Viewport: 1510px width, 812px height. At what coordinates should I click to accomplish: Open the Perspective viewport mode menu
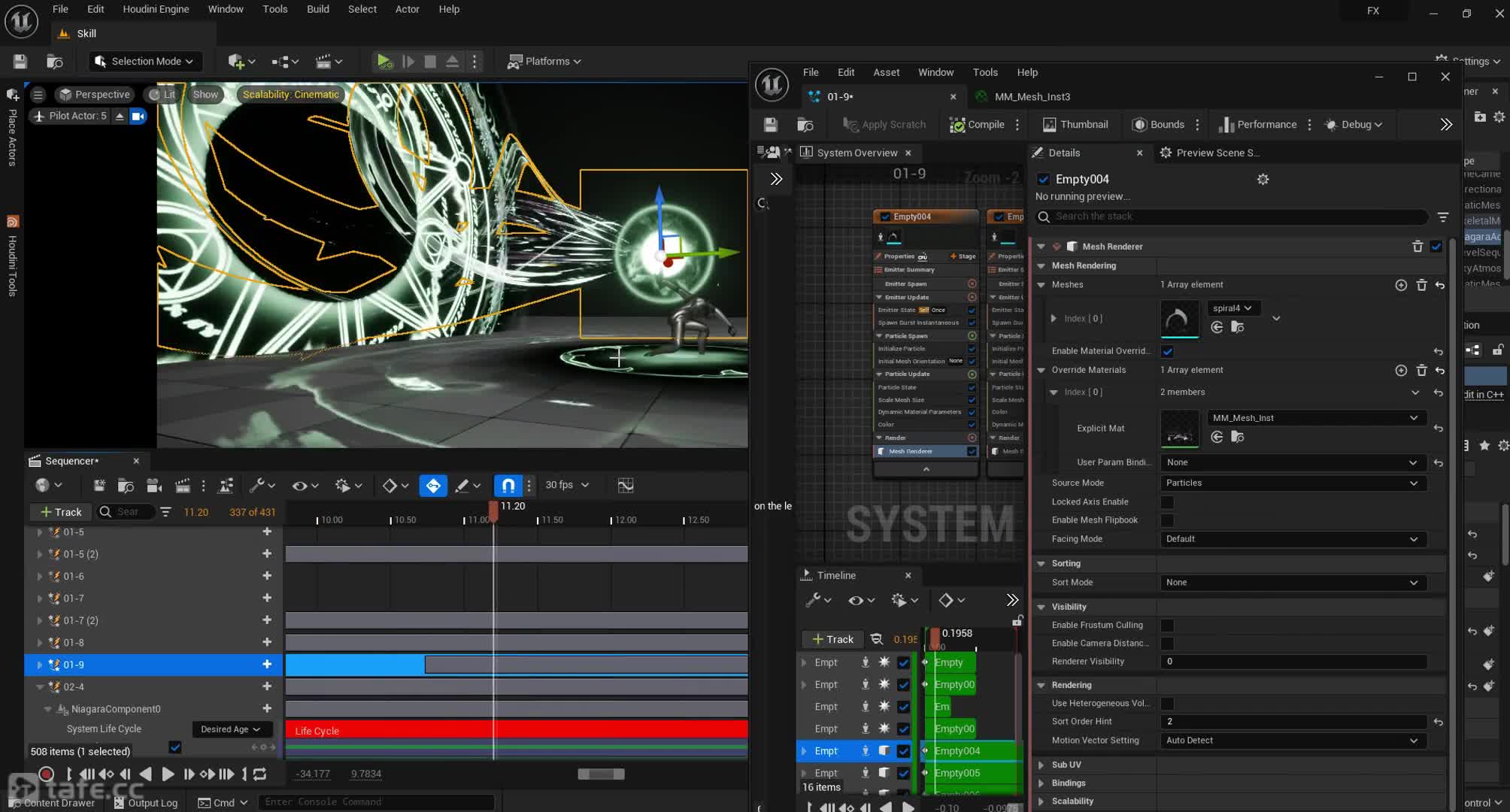tap(95, 95)
